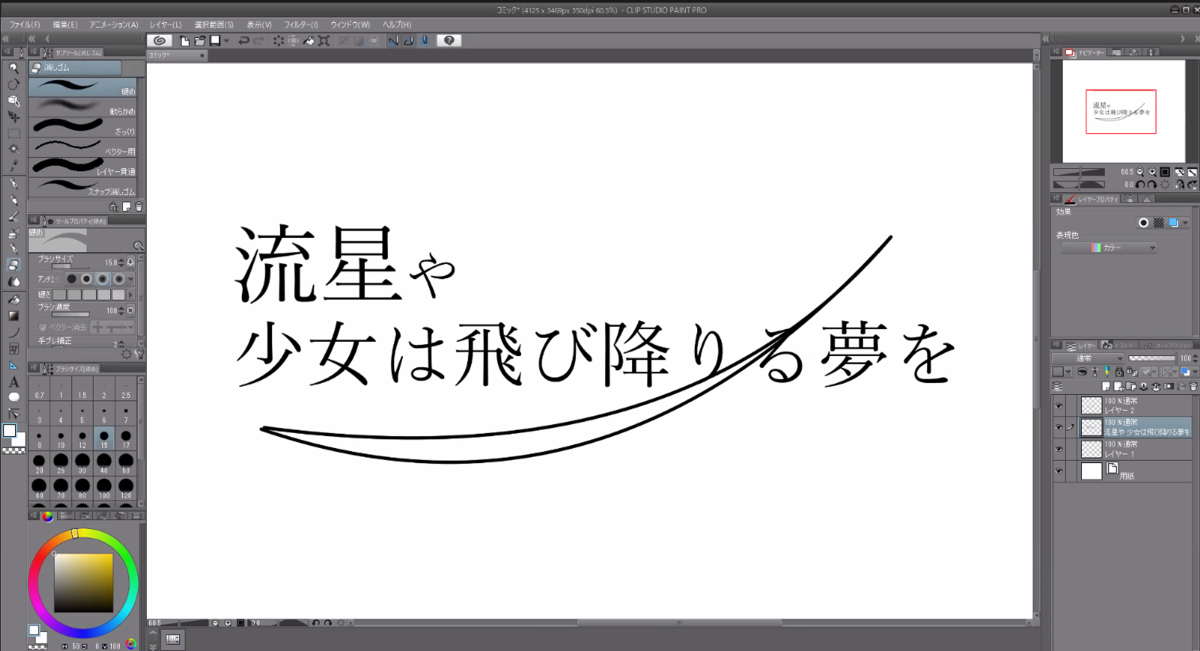Select transparent color checkered swatch below colors
Viewport: 1200px width, 651px height.
coord(13,451)
